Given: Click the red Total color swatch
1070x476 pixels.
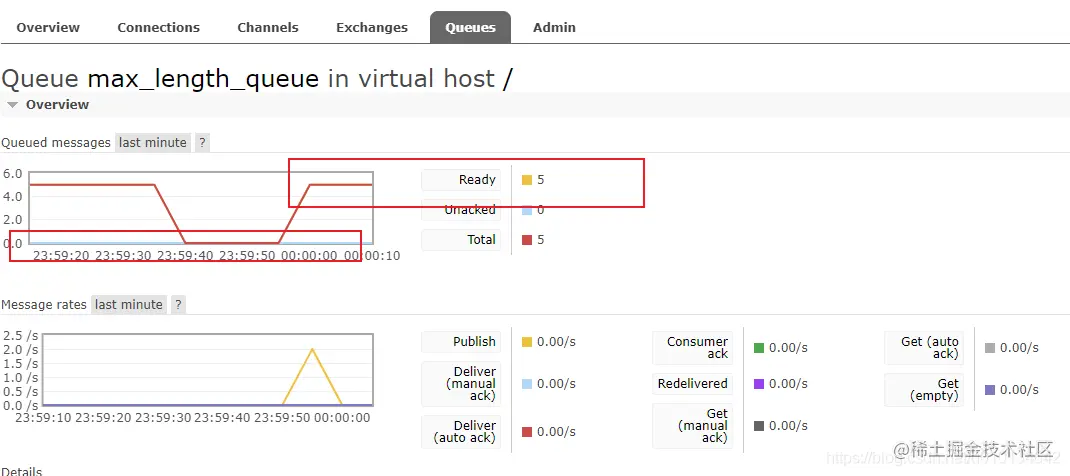Looking at the screenshot, I should [x=527, y=240].
